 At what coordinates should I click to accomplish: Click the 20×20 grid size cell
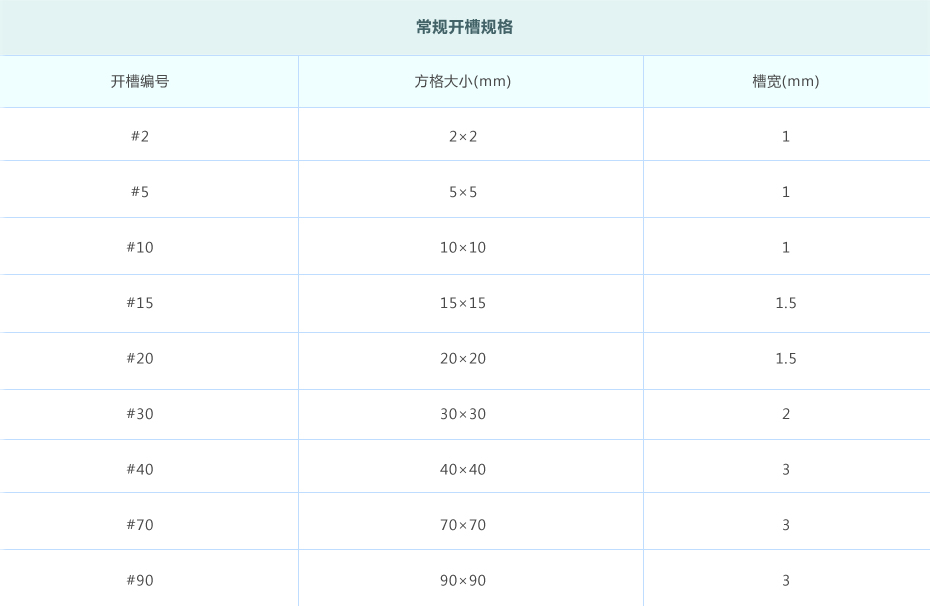tap(463, 358)
